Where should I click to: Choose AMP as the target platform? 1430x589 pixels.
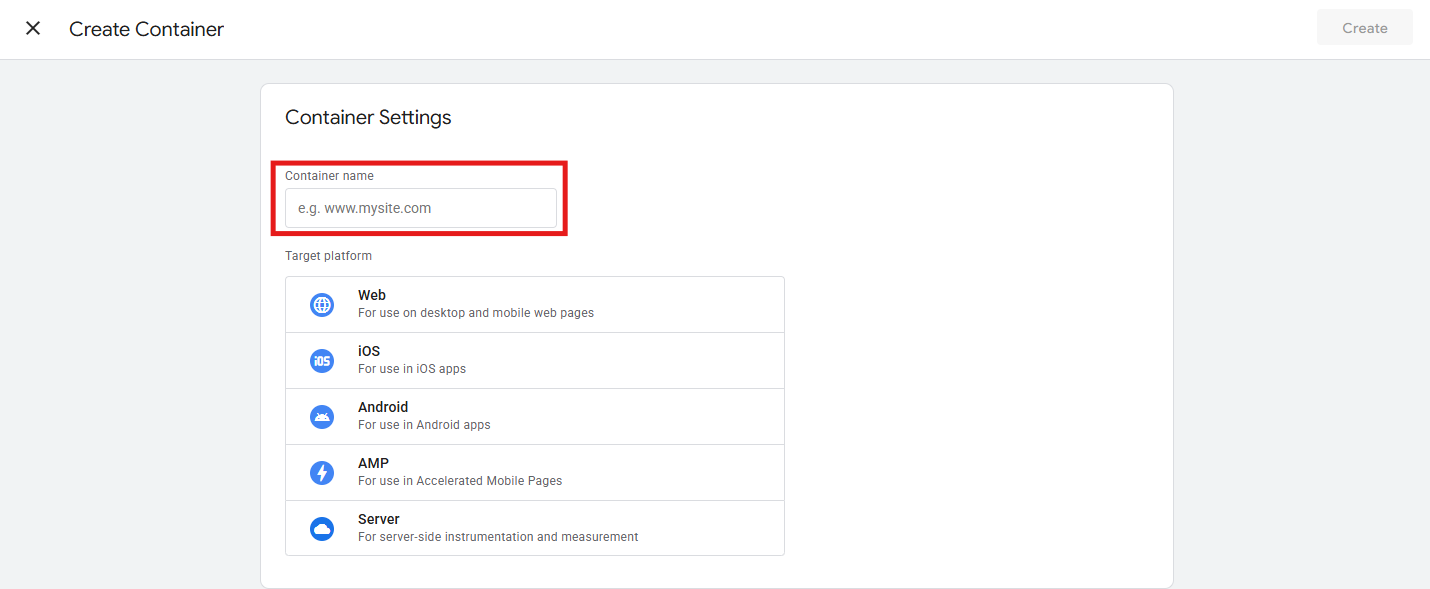pos(535,473)
